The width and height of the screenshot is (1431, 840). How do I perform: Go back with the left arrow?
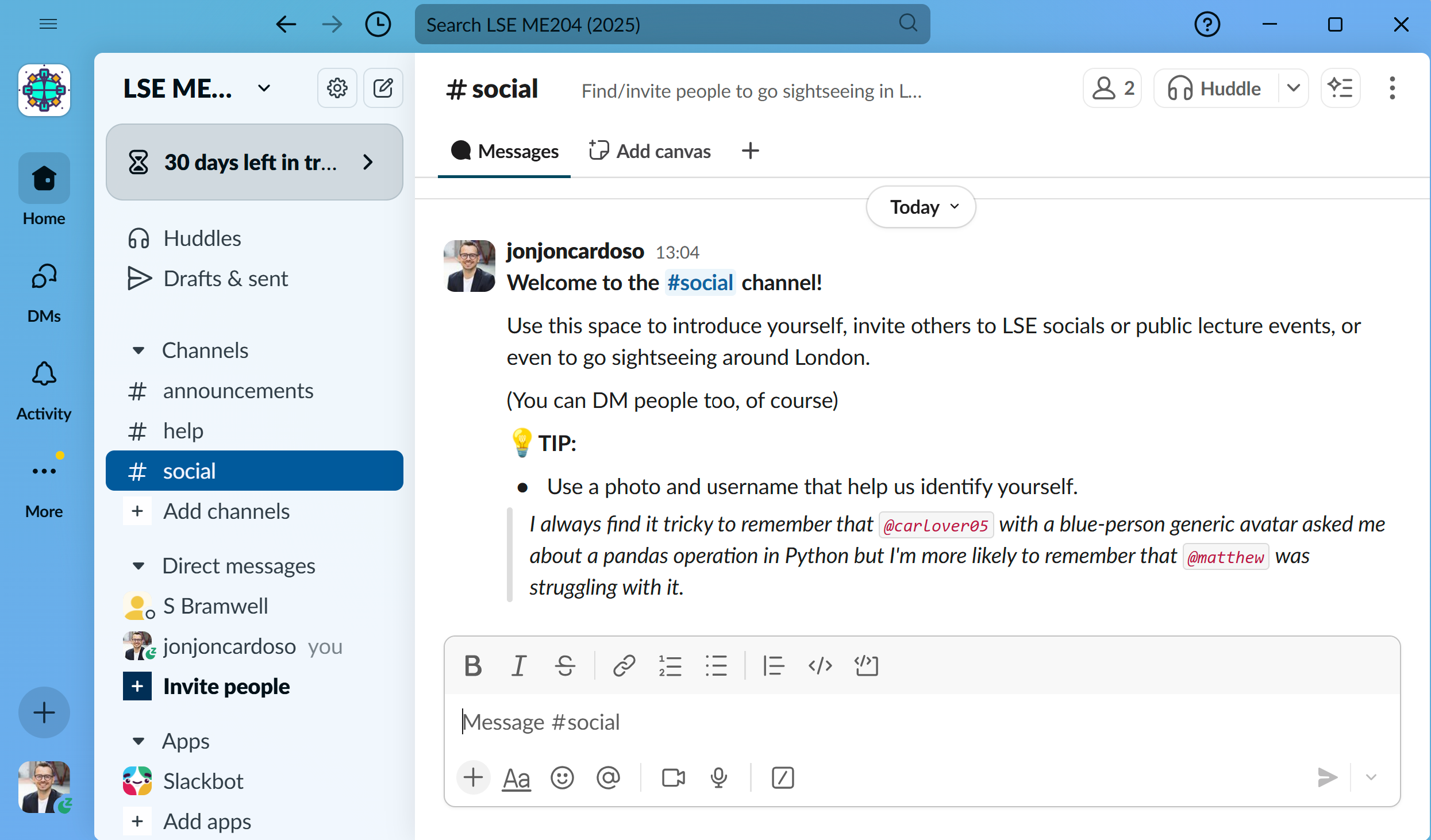286,24
